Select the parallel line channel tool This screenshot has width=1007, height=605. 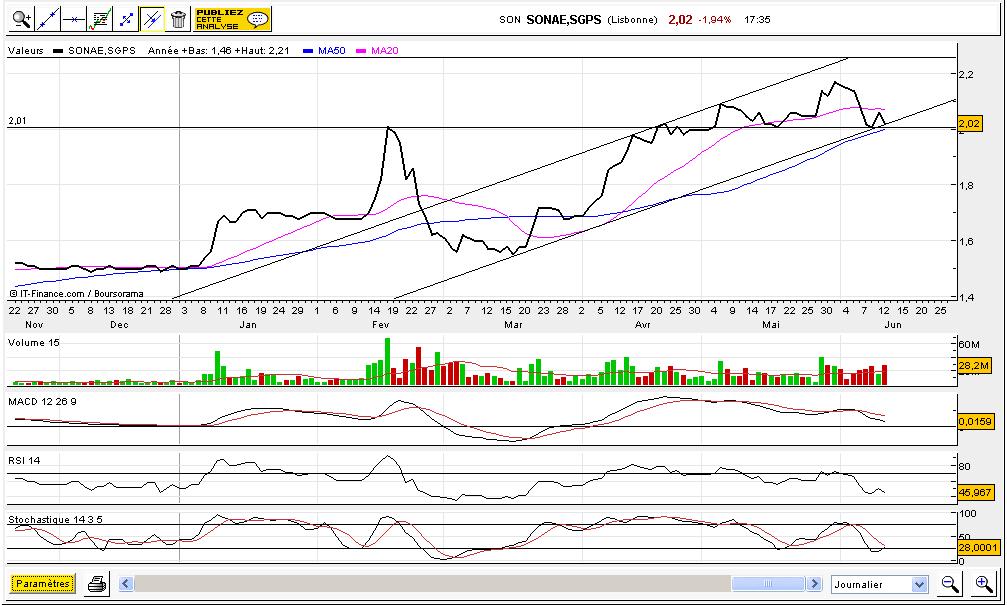pyautogui.click(x=152, y=19)
